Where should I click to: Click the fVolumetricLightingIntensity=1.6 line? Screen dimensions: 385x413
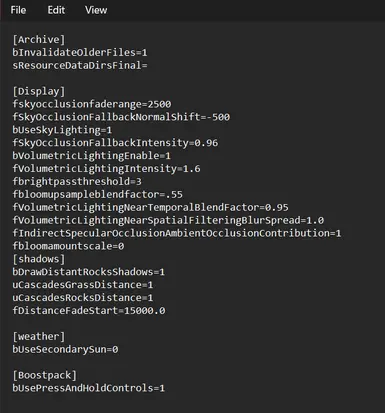click(106, 169)
